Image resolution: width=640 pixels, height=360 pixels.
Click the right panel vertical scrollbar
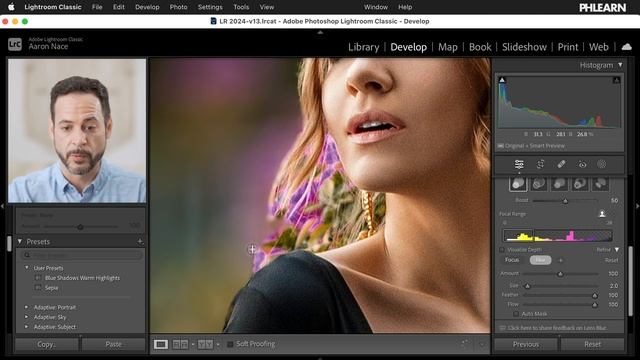[631, 281]
